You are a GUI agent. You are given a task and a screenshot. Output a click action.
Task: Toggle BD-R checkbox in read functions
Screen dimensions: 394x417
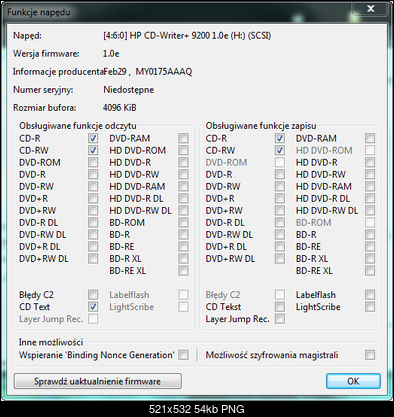point(183,234)
